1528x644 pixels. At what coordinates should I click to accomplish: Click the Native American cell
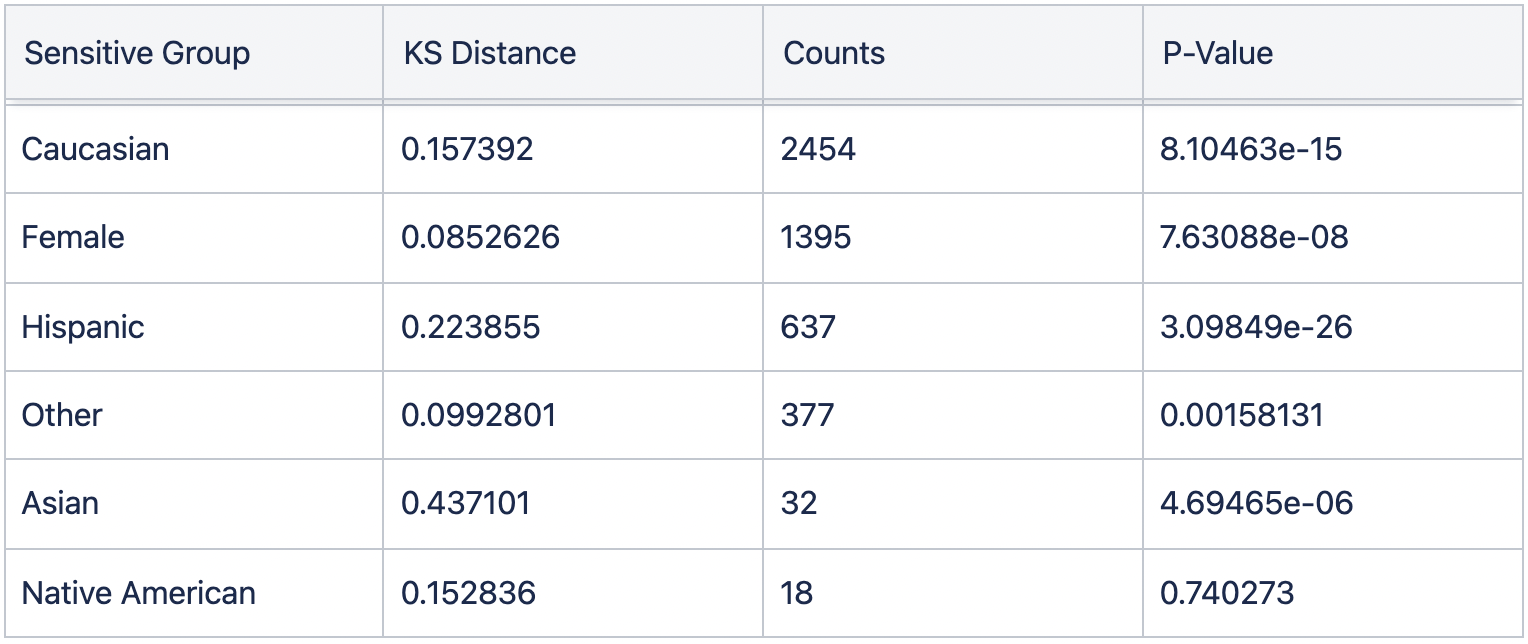point(138,593)
